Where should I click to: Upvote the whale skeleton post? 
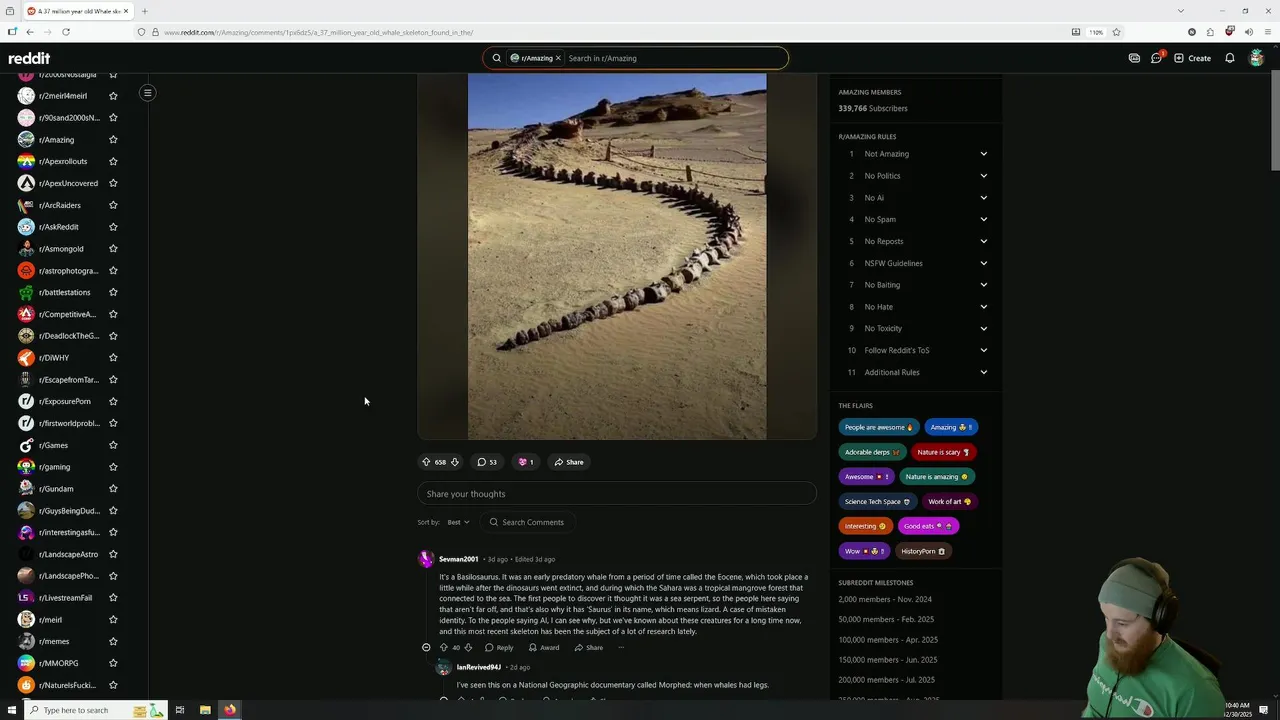426,462
